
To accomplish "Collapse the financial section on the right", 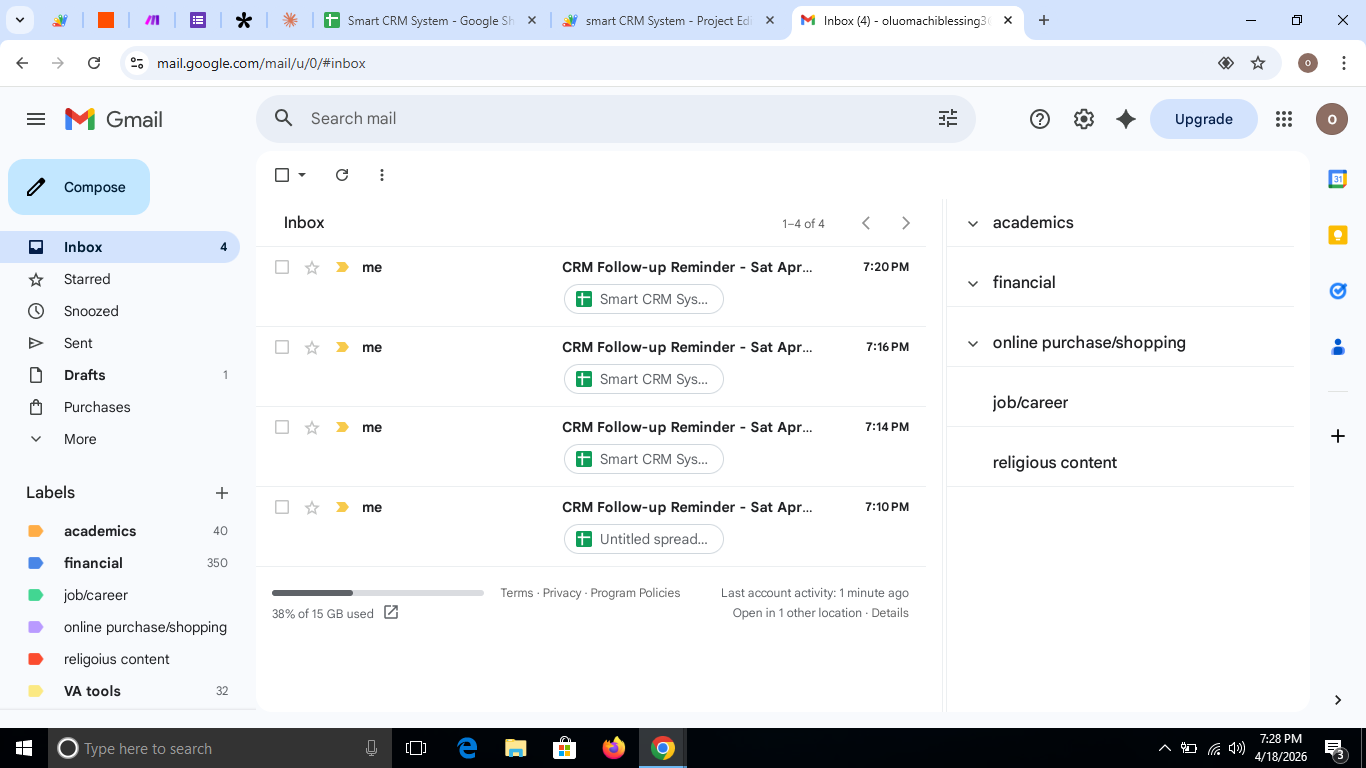I will pos(971,283).
